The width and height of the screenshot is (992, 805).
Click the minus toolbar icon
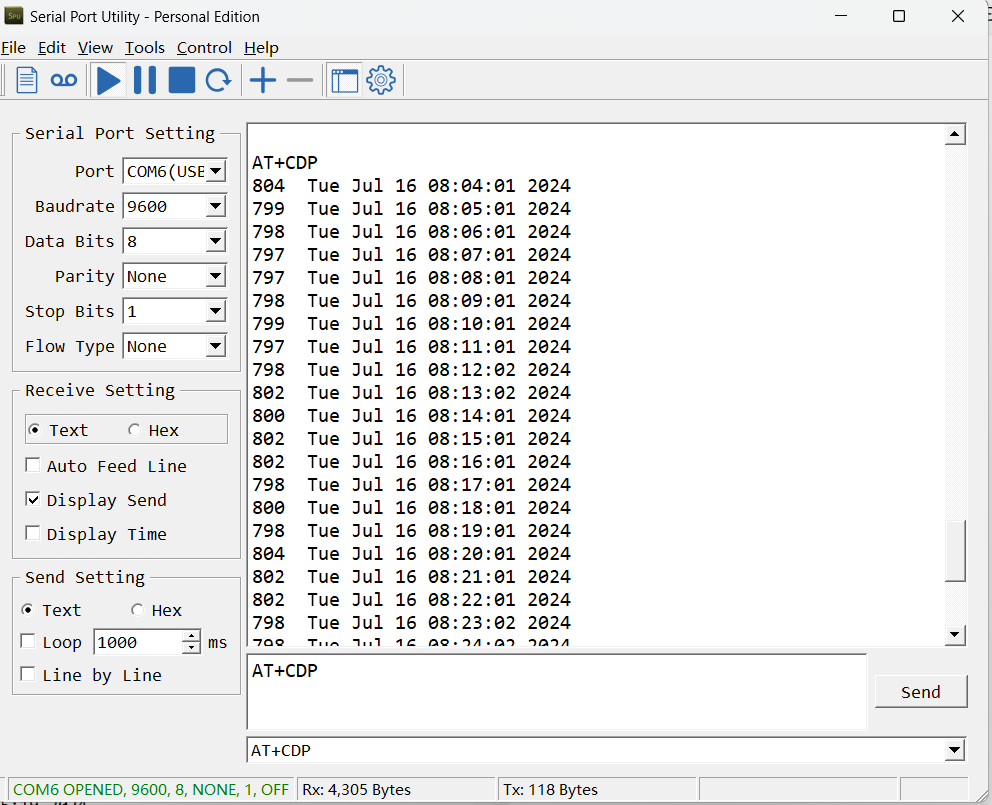300,80
